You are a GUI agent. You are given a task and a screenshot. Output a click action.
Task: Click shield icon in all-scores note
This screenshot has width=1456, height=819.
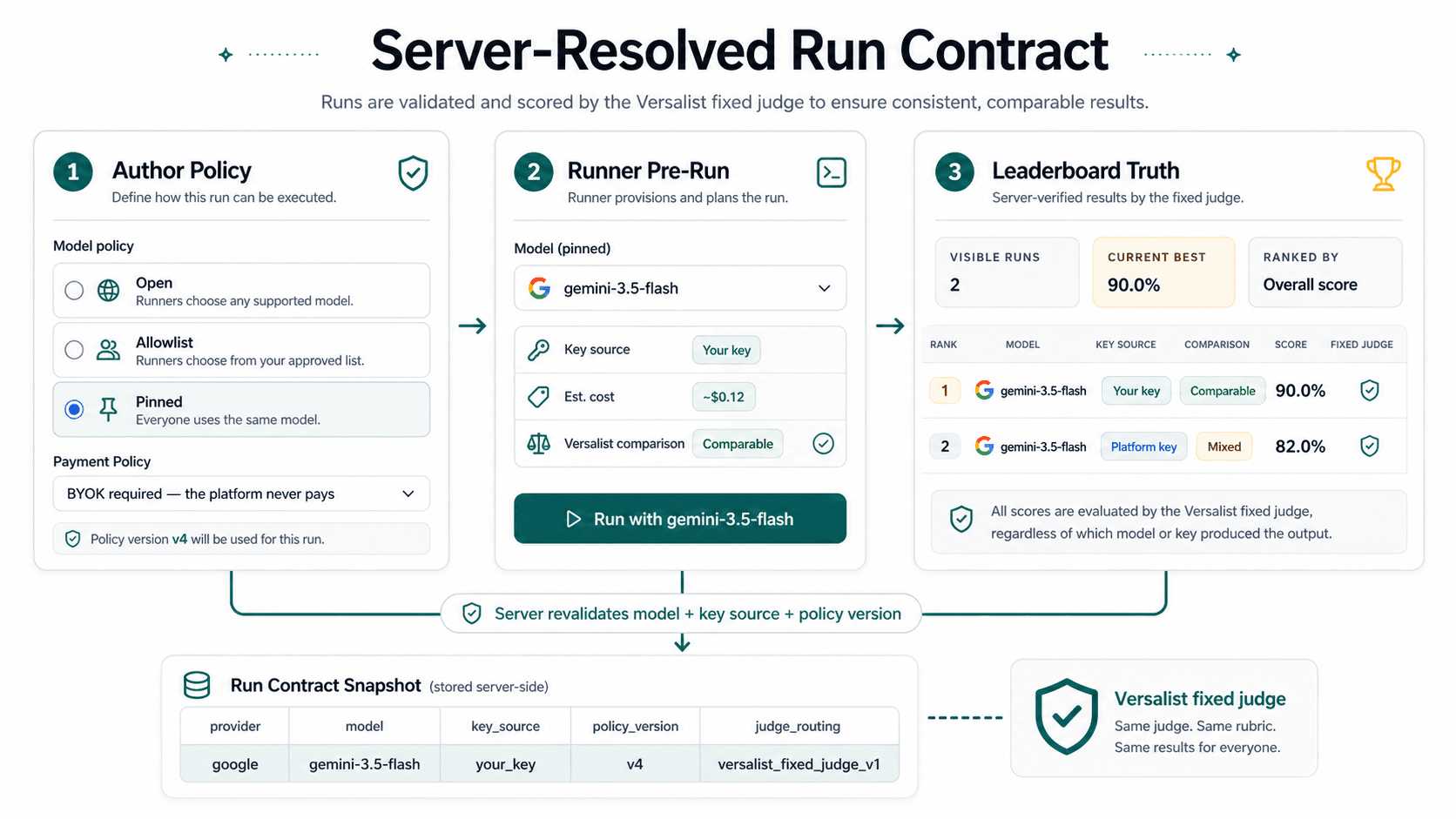(961, 520)
